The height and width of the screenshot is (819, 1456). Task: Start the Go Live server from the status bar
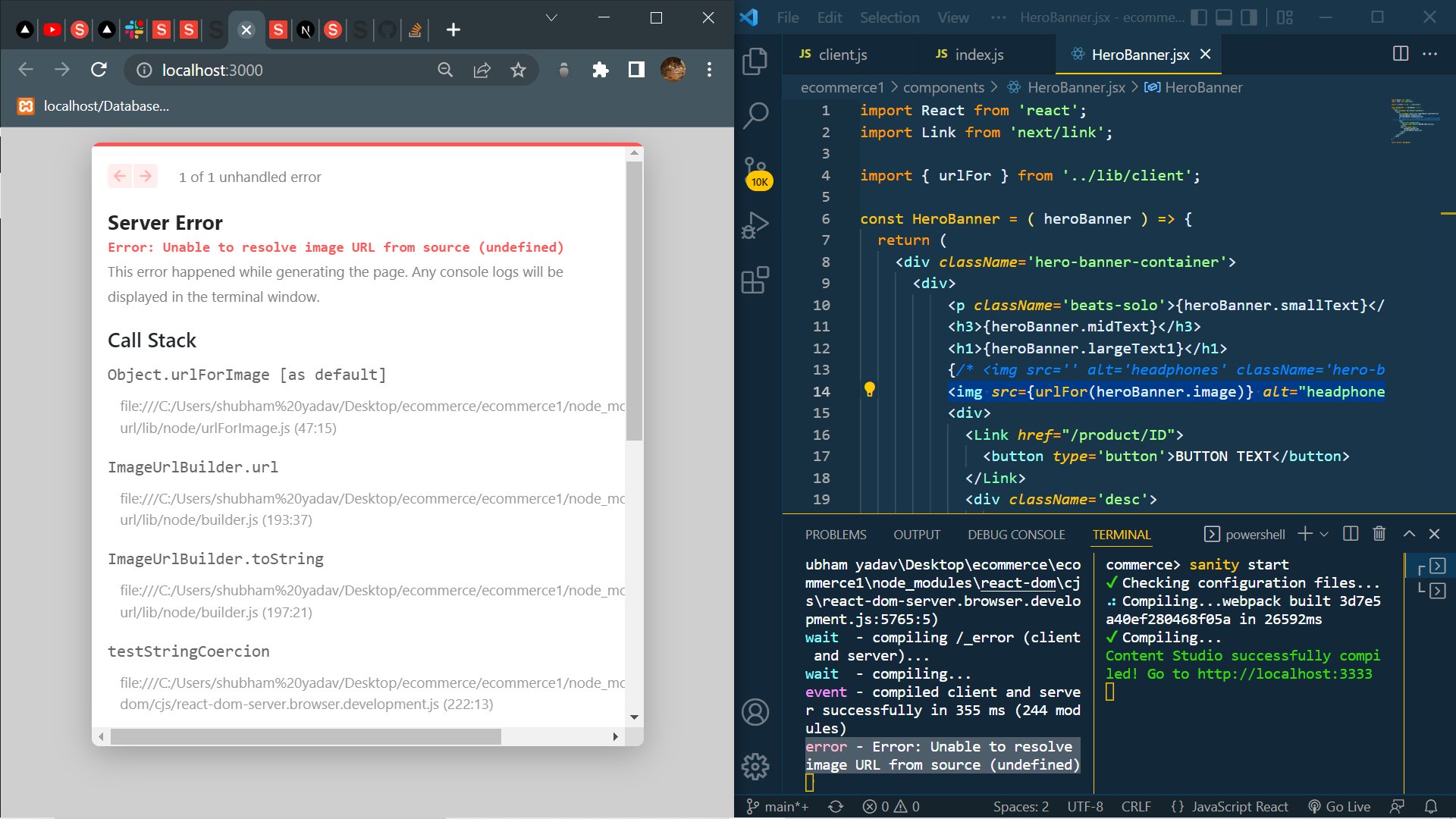1339,806
